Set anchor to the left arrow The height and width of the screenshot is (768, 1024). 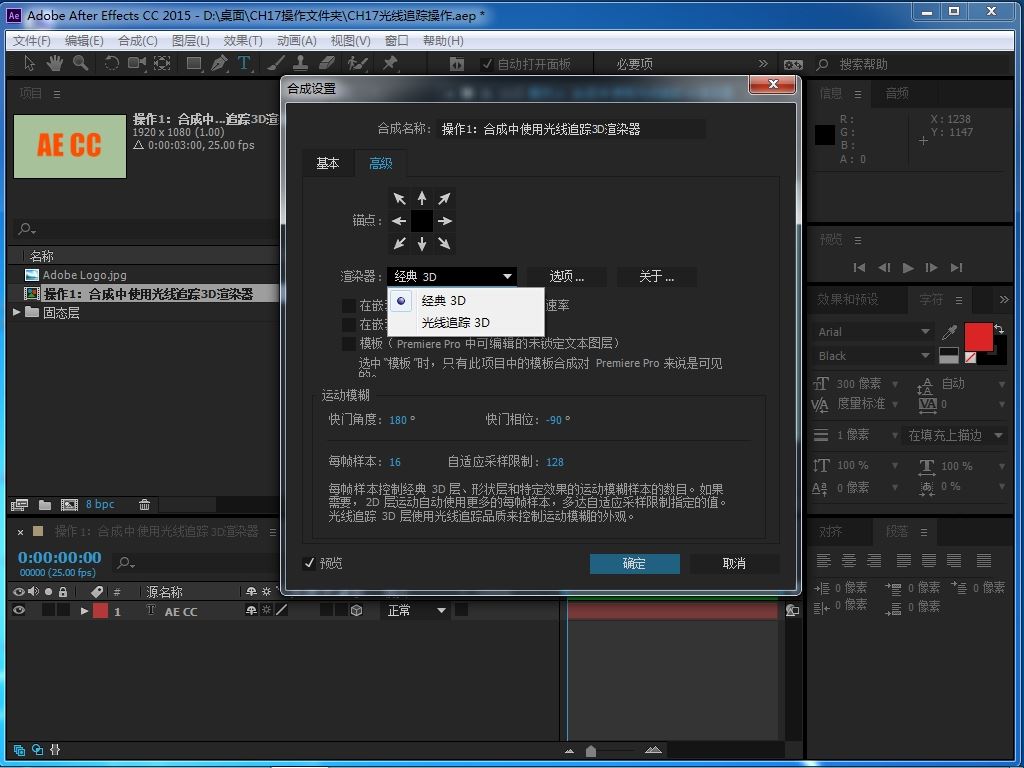point(399,221)
